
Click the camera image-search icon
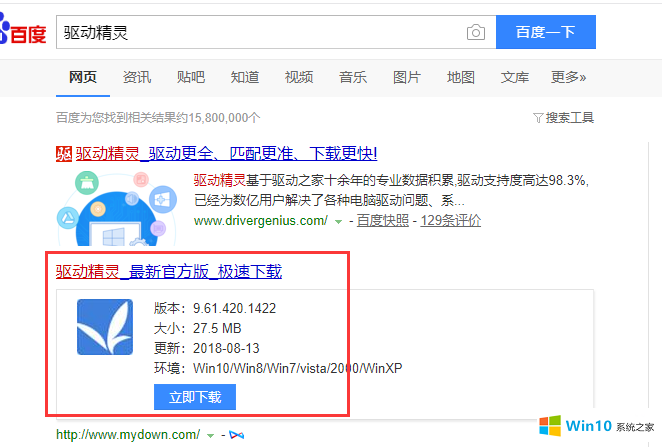(475, 32)
